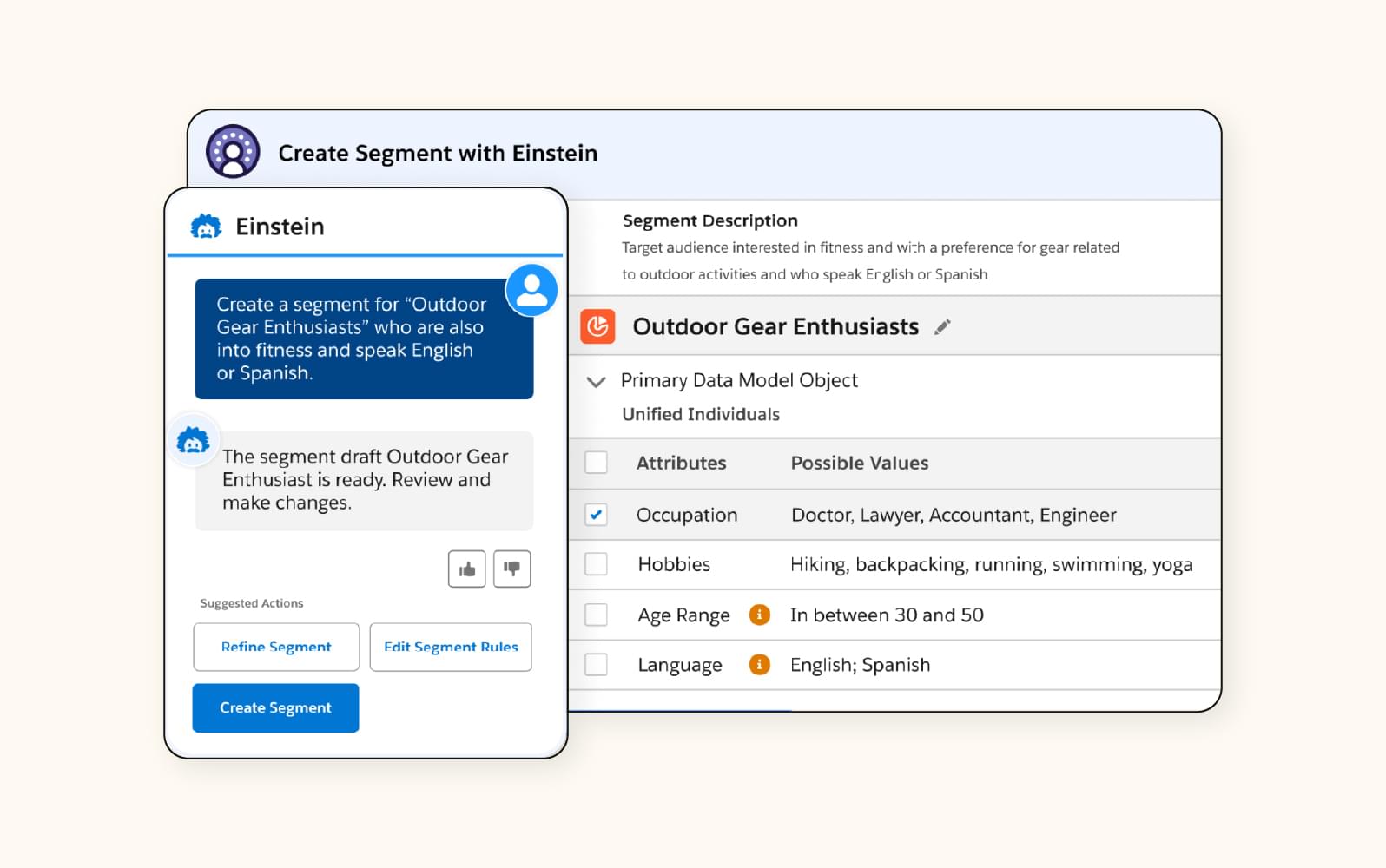Click the Outdoor Gear Enthusiasts segment title
This screenshot has height=868, width=1386.
[775, 327]
